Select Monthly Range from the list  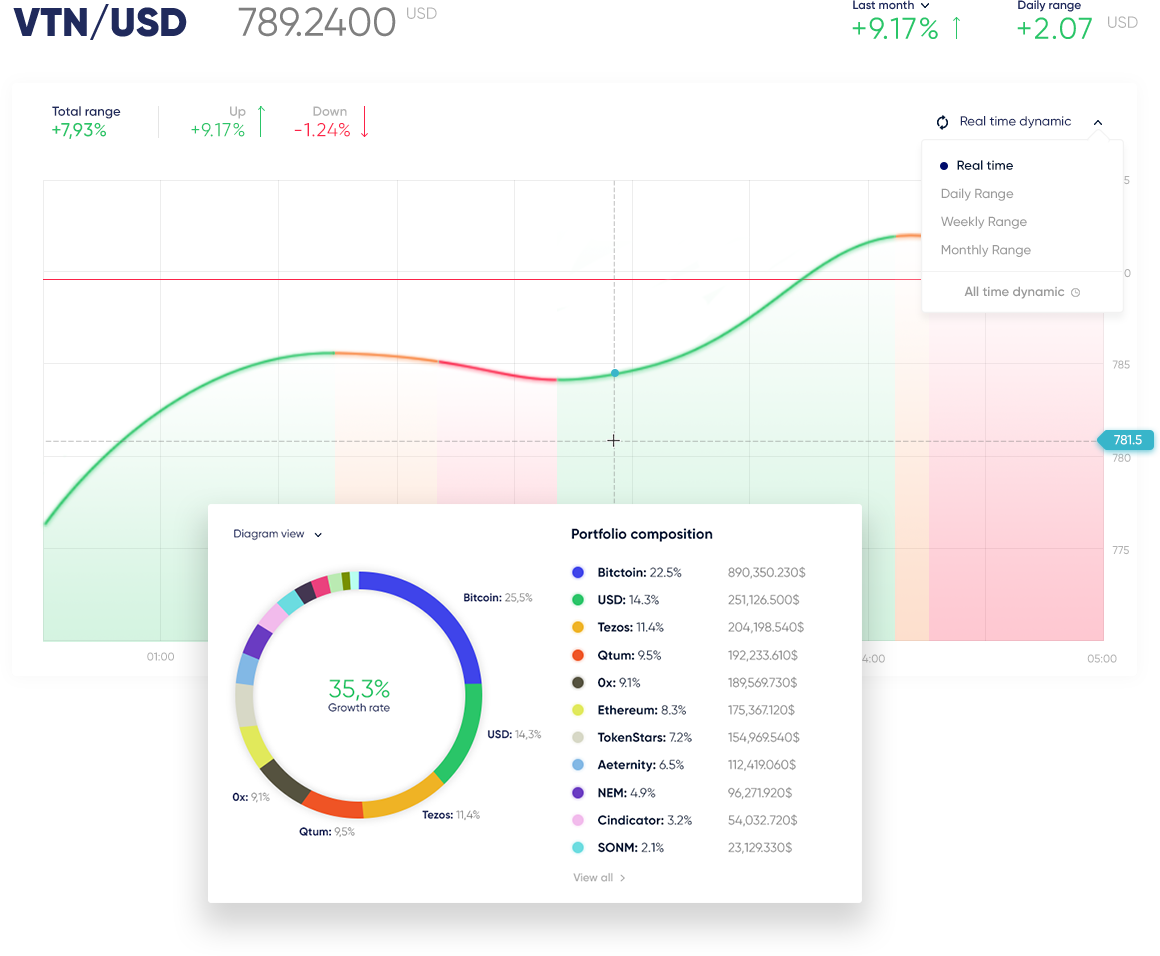click(985, 250)
